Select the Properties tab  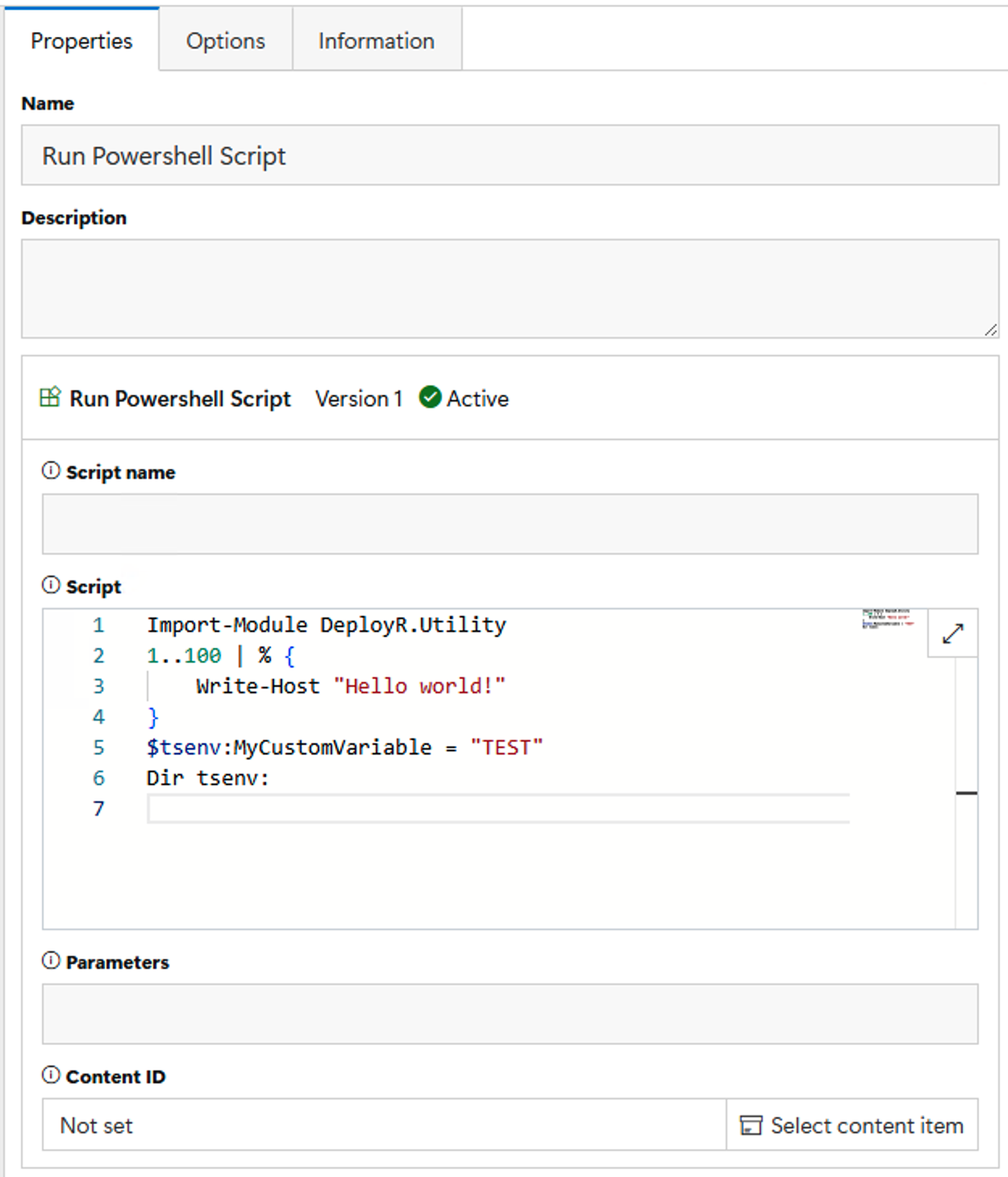coord(81,40)
